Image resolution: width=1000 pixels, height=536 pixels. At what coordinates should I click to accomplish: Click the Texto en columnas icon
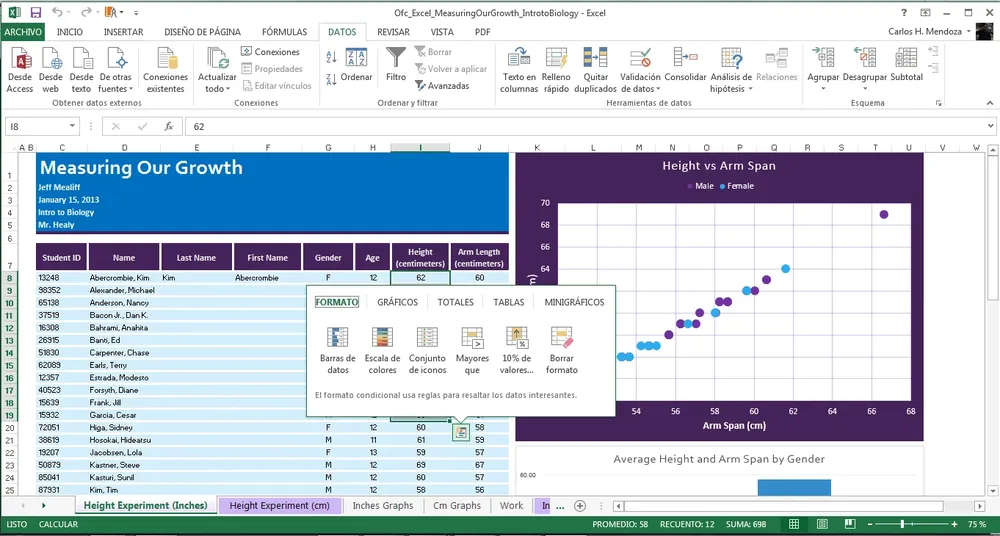(x=519, y=68)
